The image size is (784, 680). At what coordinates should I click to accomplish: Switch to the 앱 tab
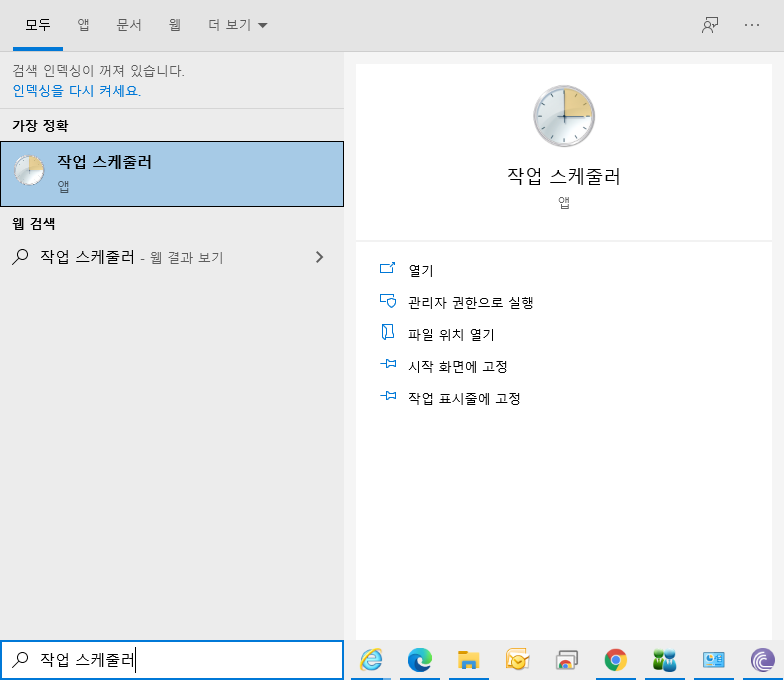click(84, 25)
